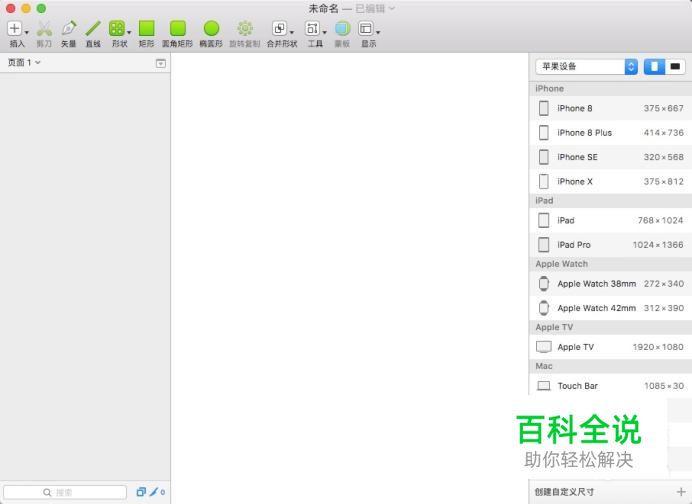The width and height of the screenshot is (692, 504).
Task: Expand the Insert tool dropdown arrow
Action: tap(26, 32)
